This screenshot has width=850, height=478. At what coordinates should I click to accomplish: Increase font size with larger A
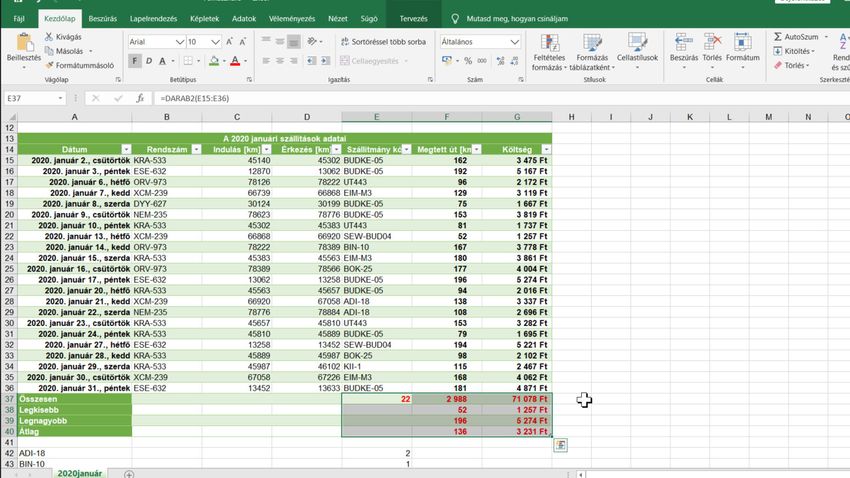[x=229, y=42]
